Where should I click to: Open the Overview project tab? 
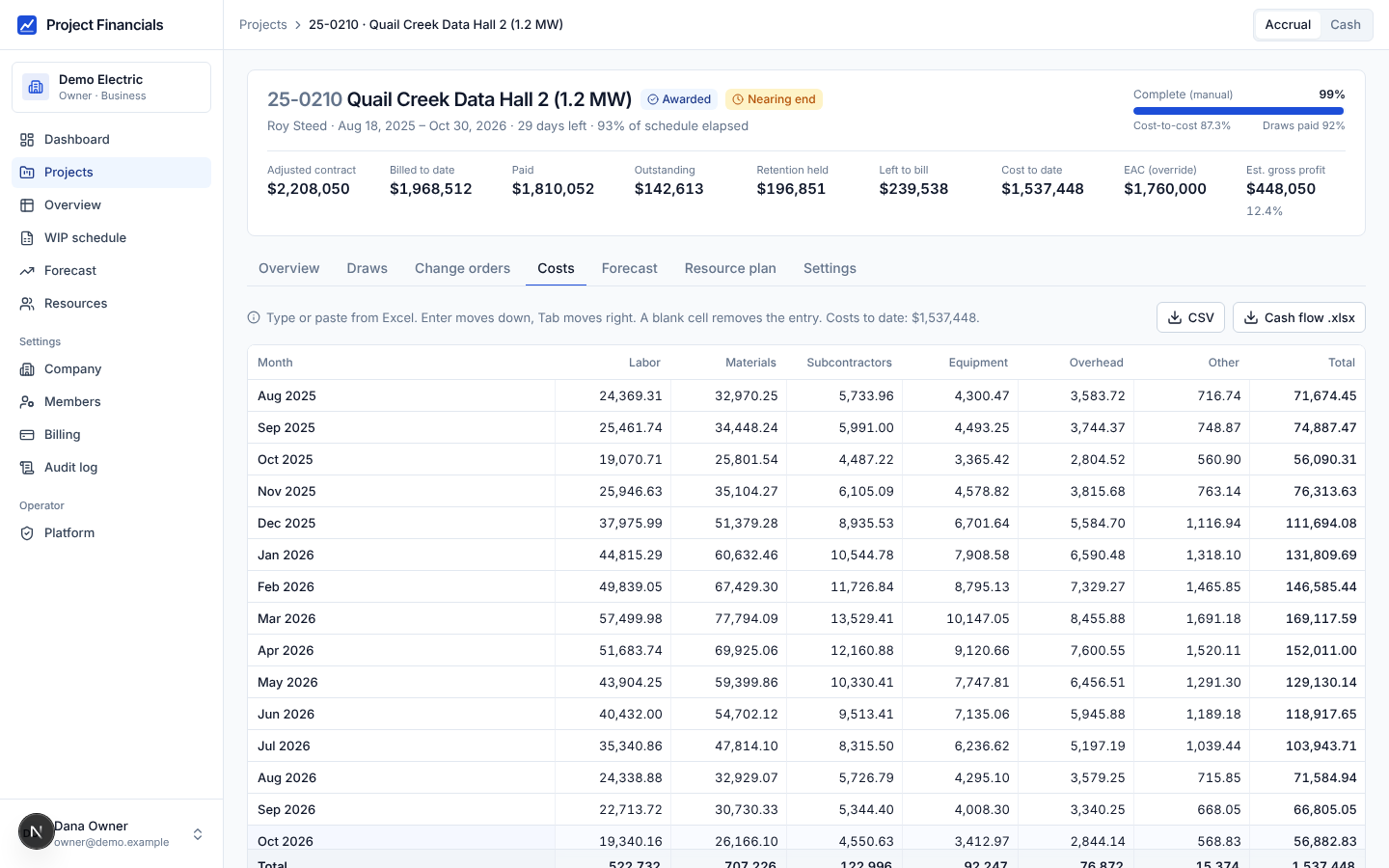click(288, 268)
